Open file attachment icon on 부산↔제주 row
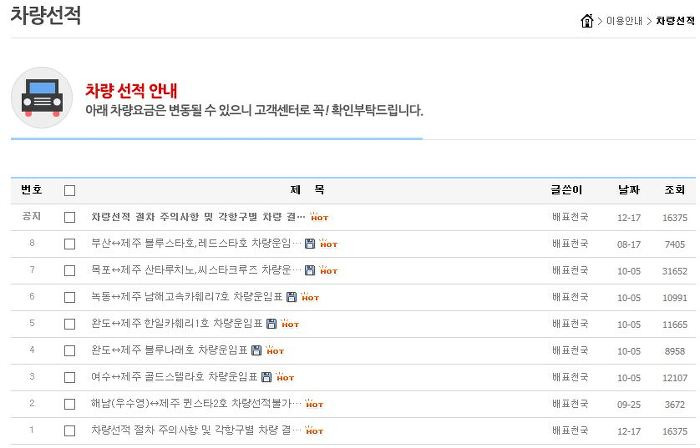The image size is (700, 448). tap(310, 244)
